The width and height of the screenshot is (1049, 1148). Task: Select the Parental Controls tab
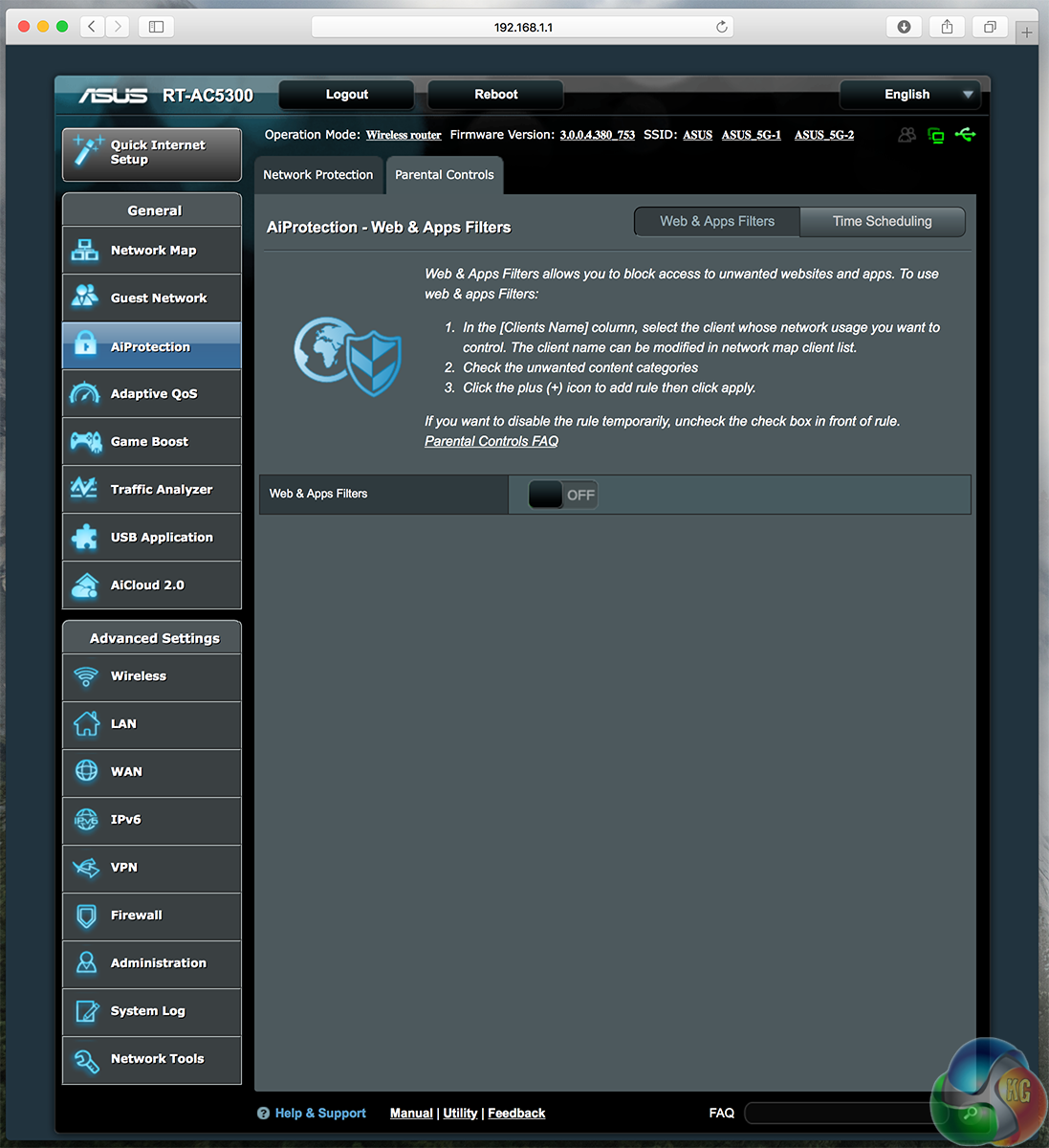(445, 175)
